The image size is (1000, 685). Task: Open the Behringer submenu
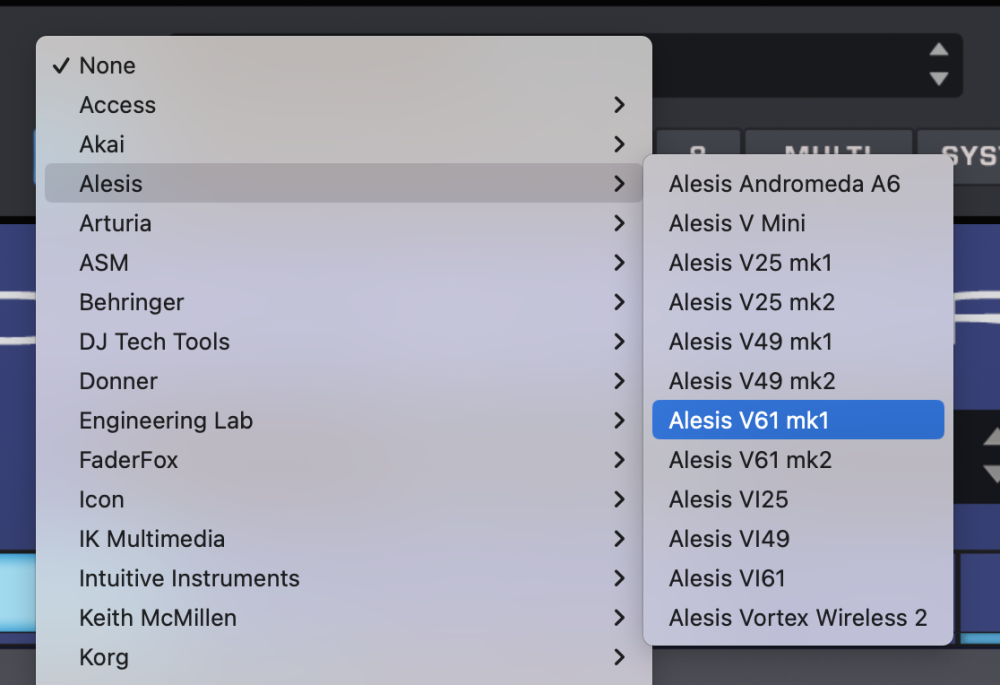pos(132,302)
